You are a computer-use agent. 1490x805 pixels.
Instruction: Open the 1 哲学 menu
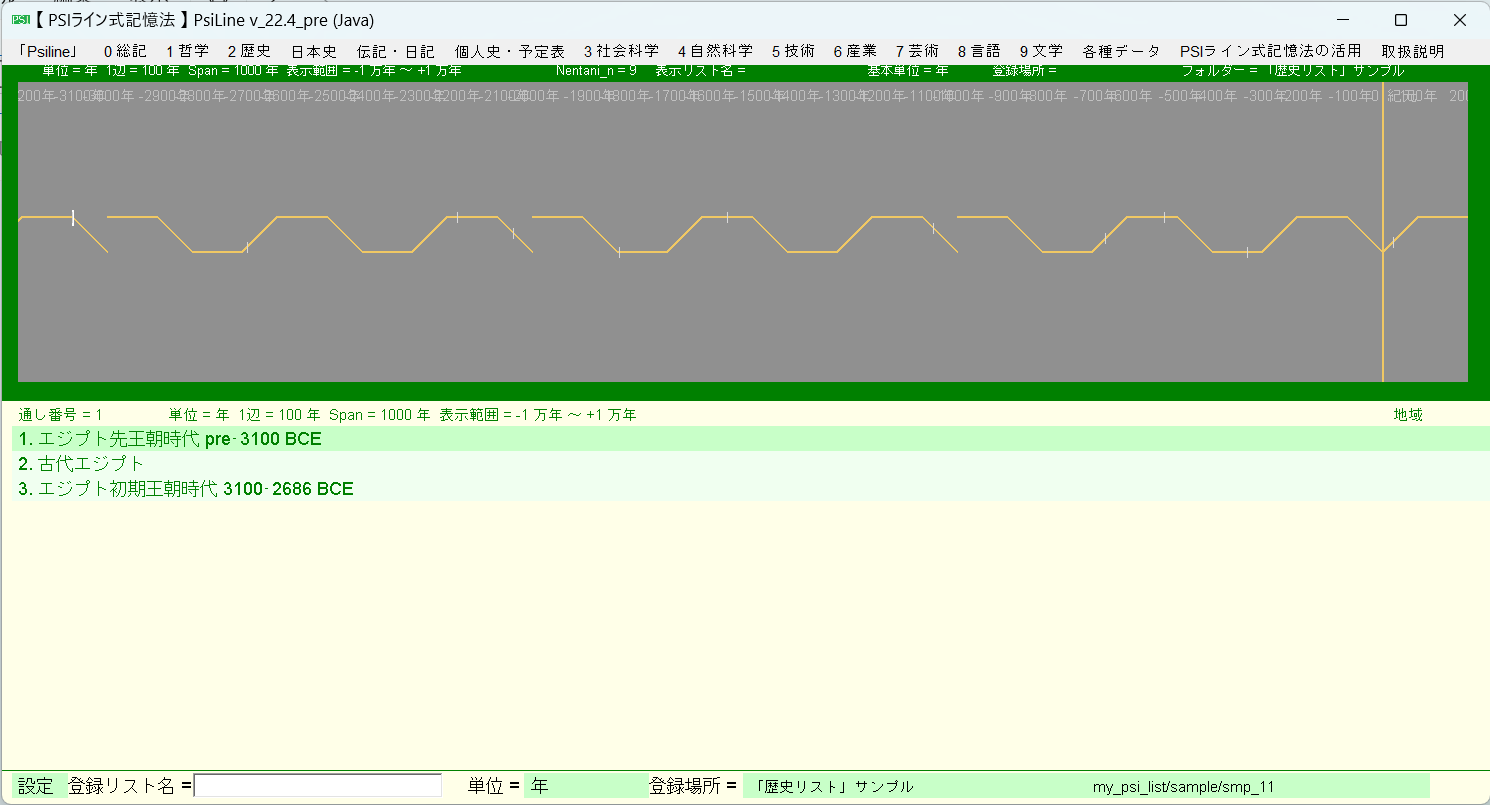click(187, 51)
